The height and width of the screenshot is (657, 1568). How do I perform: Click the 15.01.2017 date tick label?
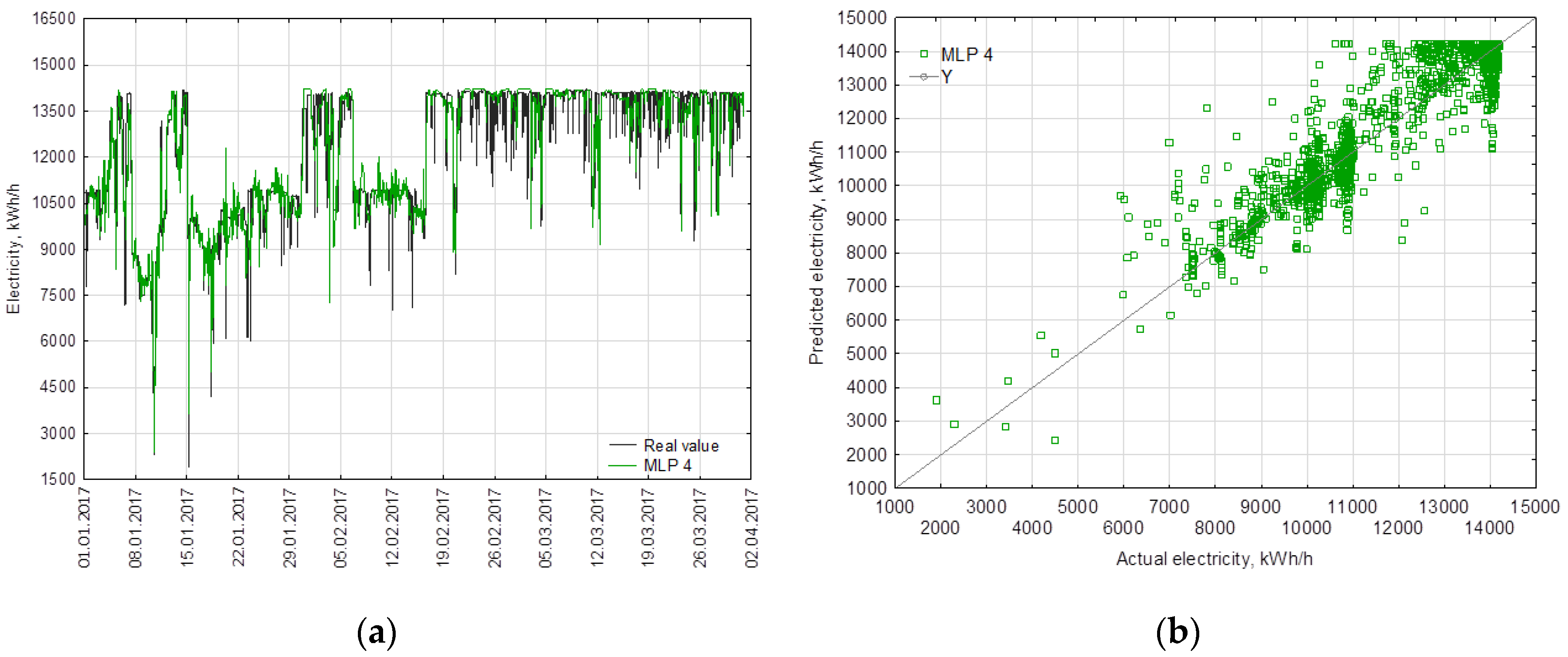click(x=187, y=527)
